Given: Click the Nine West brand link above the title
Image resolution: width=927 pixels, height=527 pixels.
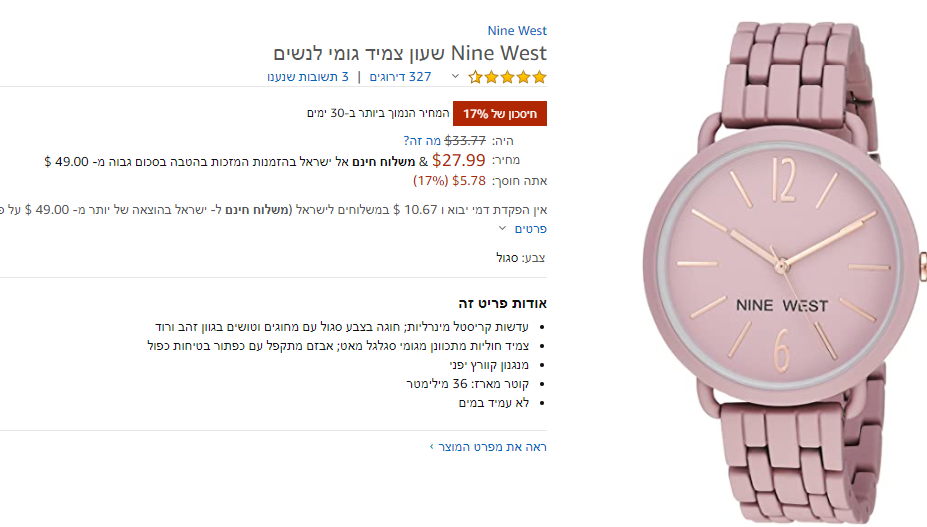Looking at the screenshot, I should point(517,31).
